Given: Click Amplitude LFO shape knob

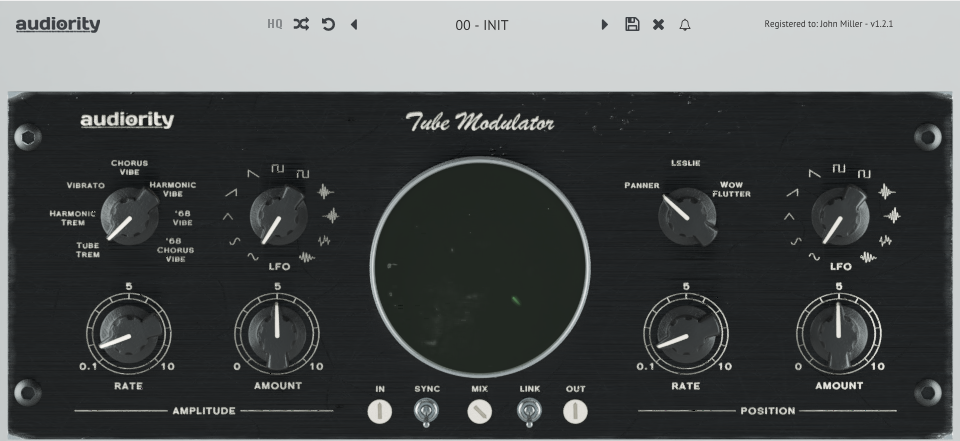Looking at the screenshot, I should [278, 216].
